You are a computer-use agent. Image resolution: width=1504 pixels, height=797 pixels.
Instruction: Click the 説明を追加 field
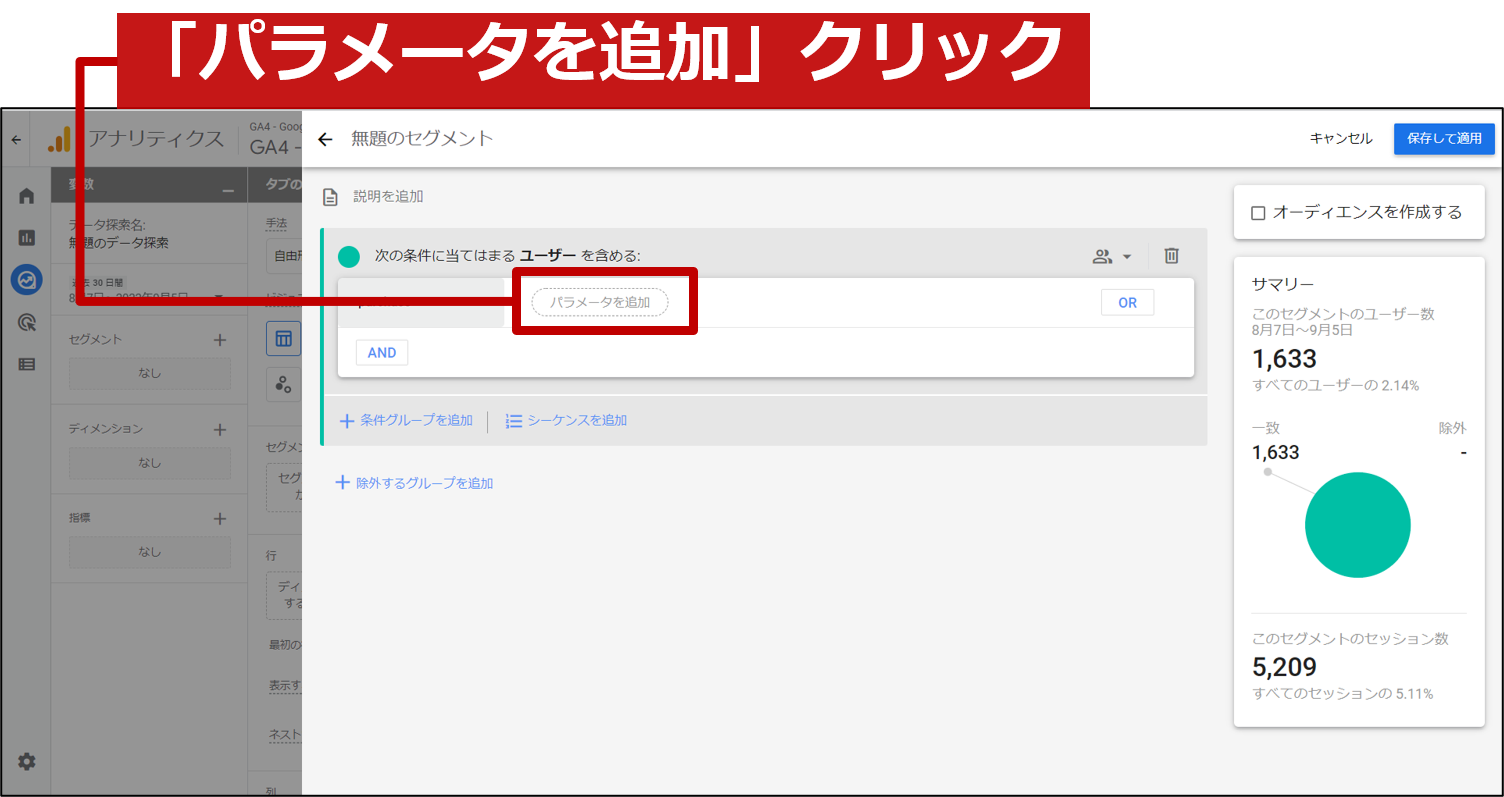(388, 197)
